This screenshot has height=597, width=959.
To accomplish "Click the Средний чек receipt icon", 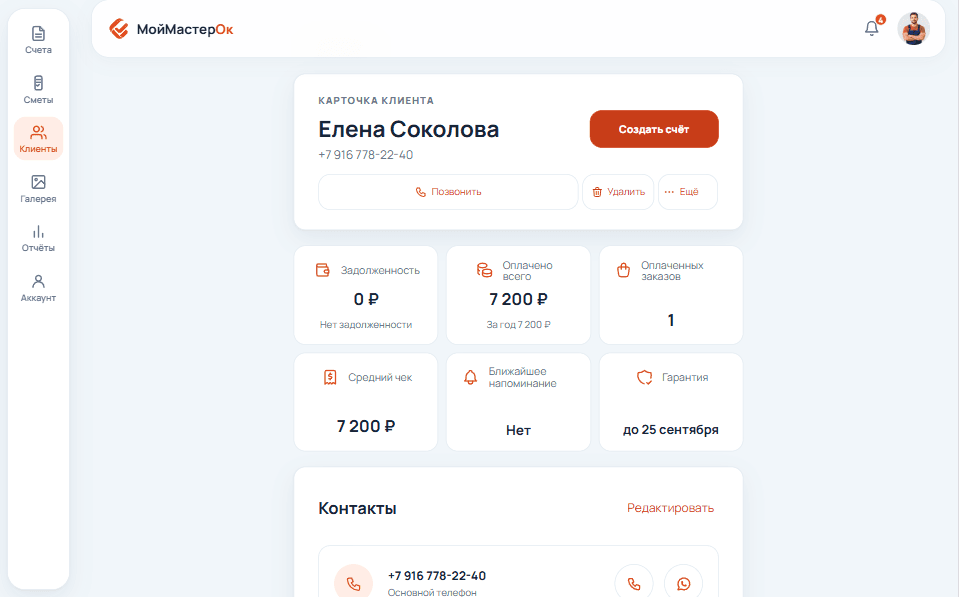I will (330, 377).
